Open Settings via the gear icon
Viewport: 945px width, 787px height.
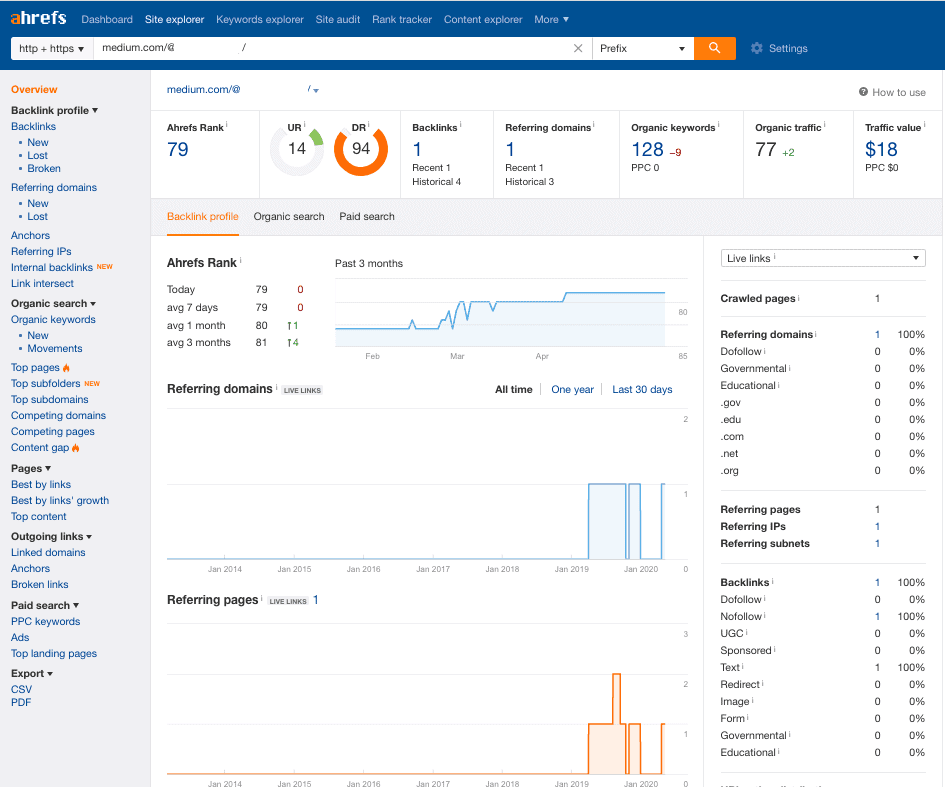pos(757,48)
